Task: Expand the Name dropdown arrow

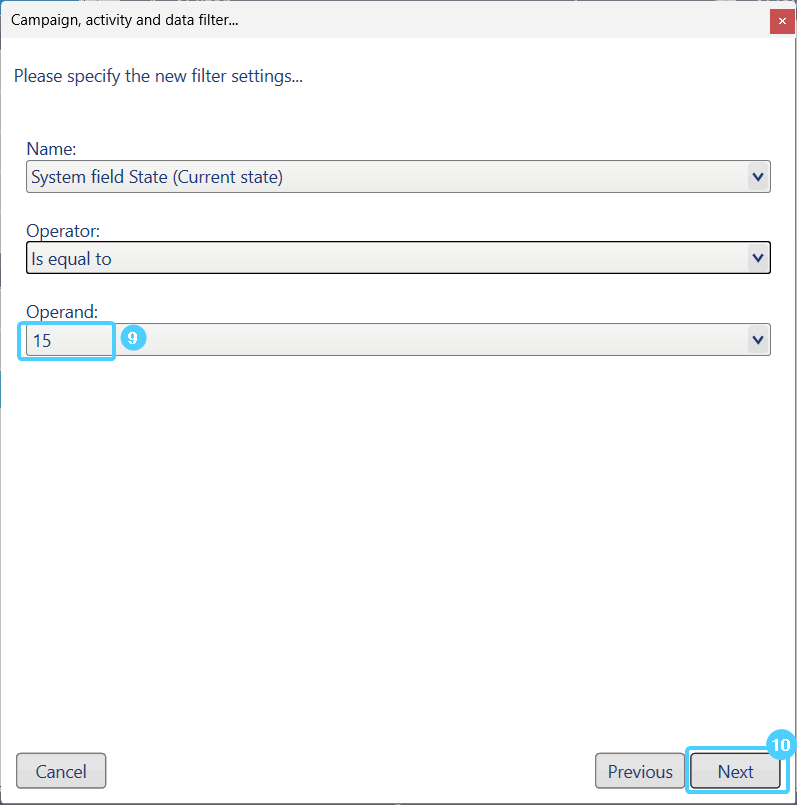Action: pyautogui.click(x=758, y=177)
